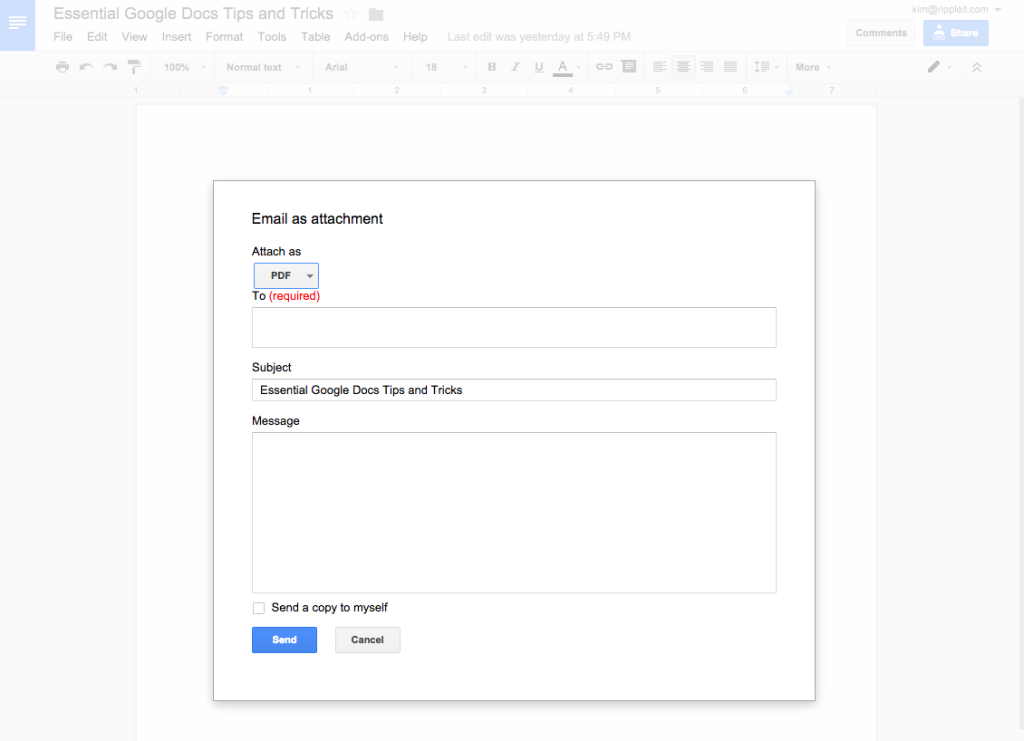Apply center text alignment
The image size is (1024, 741).
click(x=682, y=66)
